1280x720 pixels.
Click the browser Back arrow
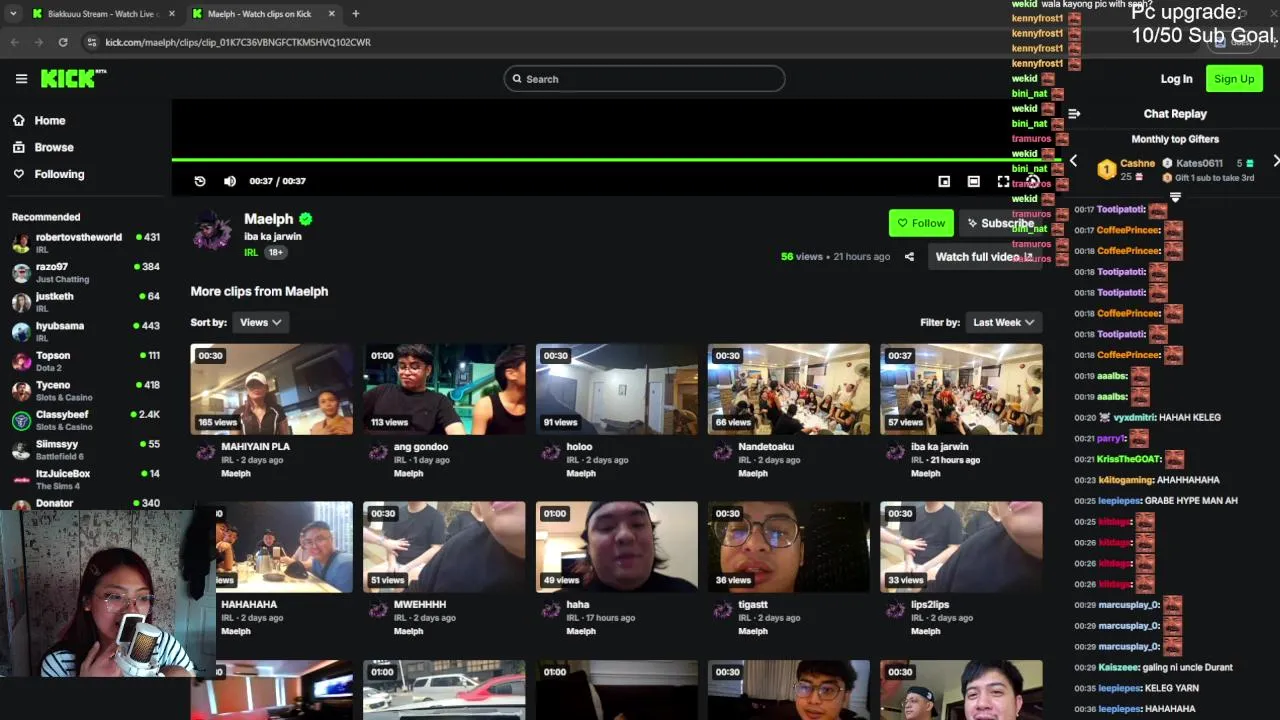[x=14, y=42]
